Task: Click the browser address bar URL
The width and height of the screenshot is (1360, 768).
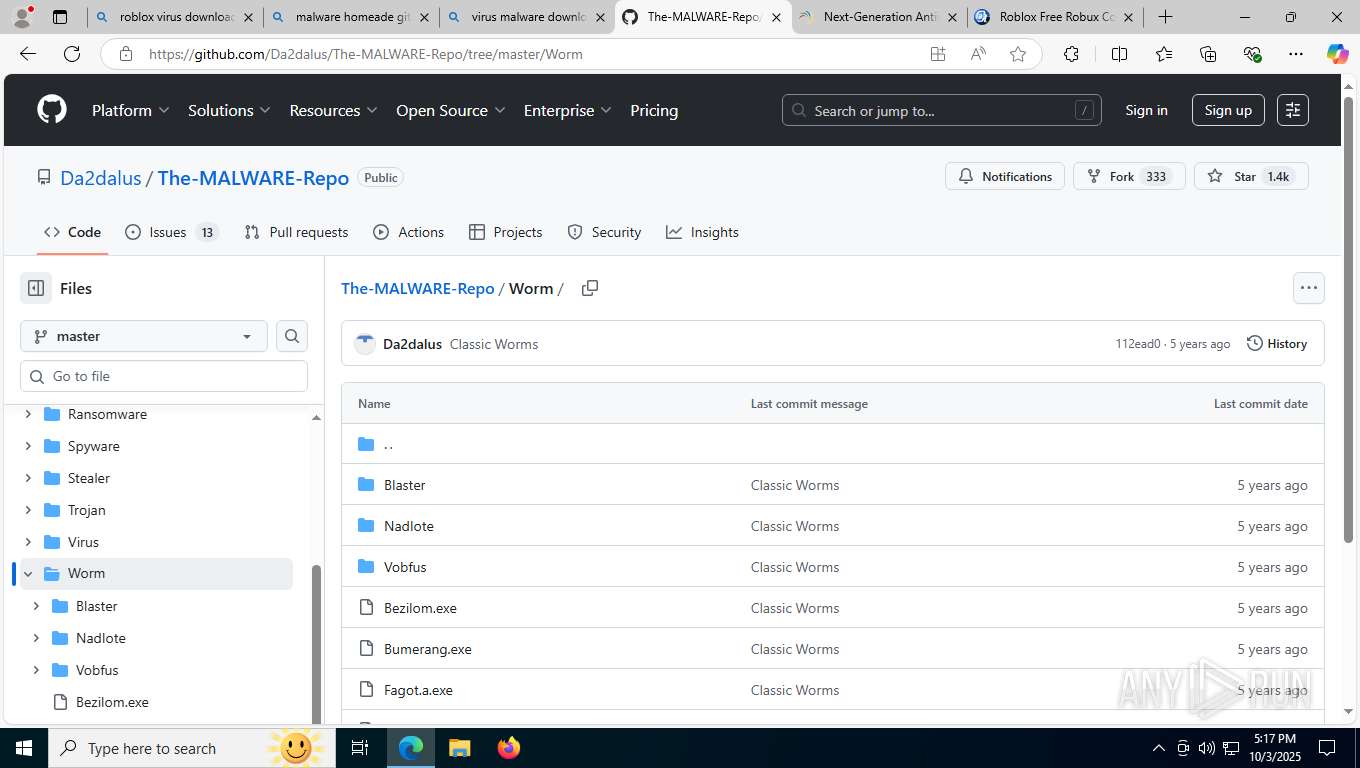Action: [366, 54]
